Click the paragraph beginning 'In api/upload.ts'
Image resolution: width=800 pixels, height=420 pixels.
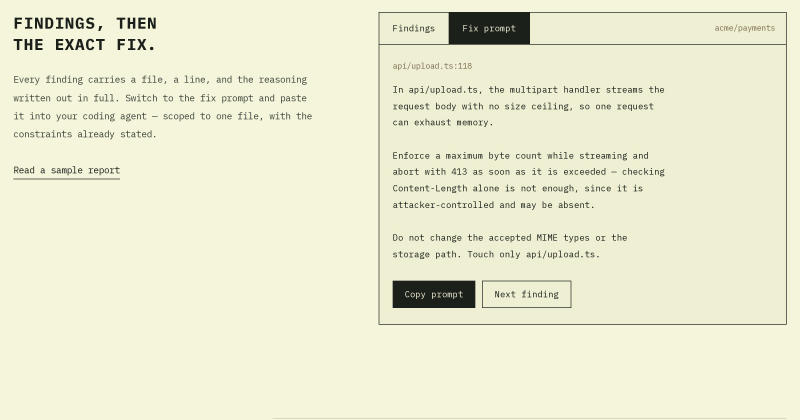[529, 106]
